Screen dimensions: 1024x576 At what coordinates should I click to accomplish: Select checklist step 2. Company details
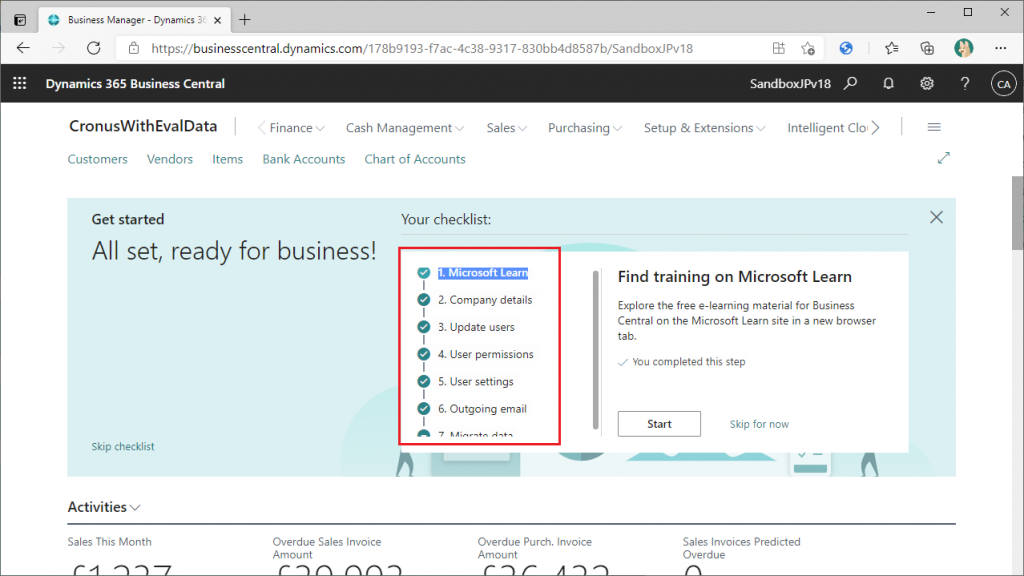tap(485, 300)
